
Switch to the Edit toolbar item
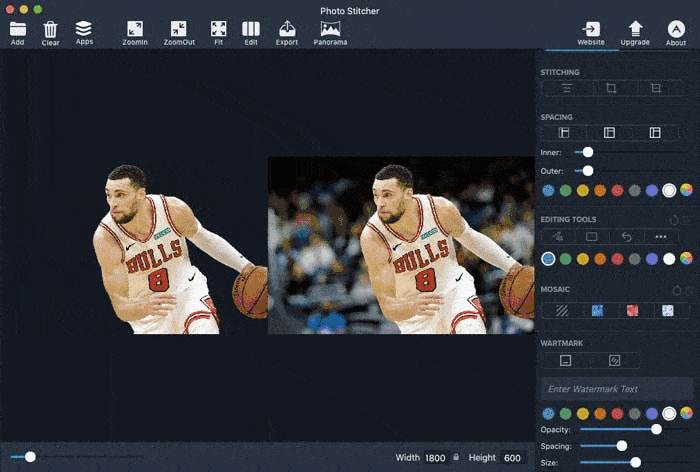[251, 29]
